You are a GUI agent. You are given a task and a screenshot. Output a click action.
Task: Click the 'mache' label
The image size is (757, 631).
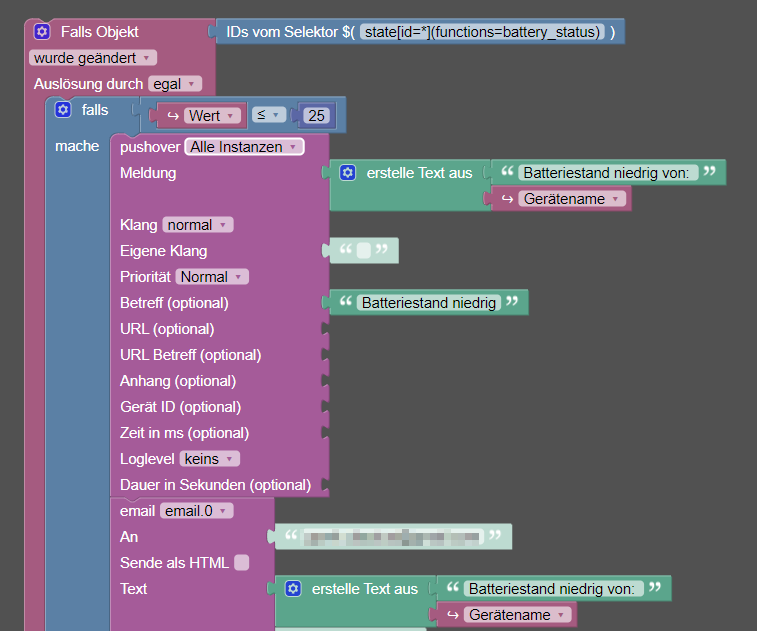77,146
